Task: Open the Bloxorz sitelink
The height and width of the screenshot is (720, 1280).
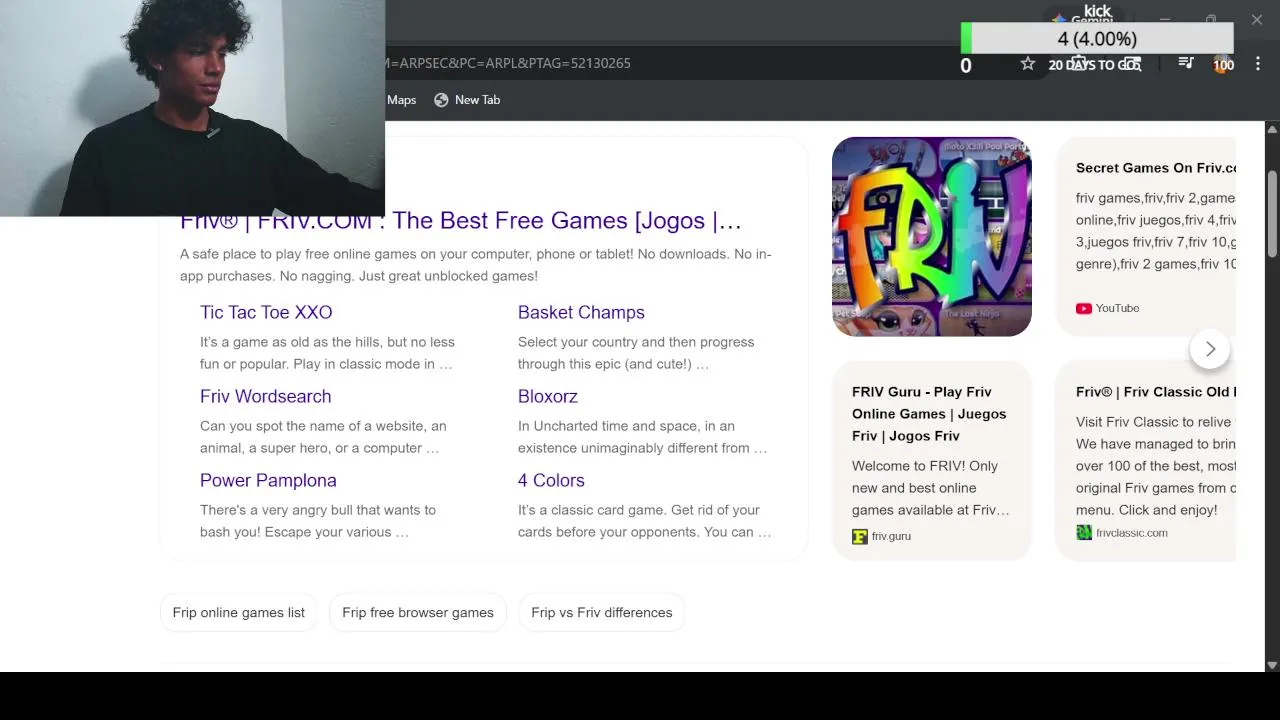Action: (x=548, y=396)
